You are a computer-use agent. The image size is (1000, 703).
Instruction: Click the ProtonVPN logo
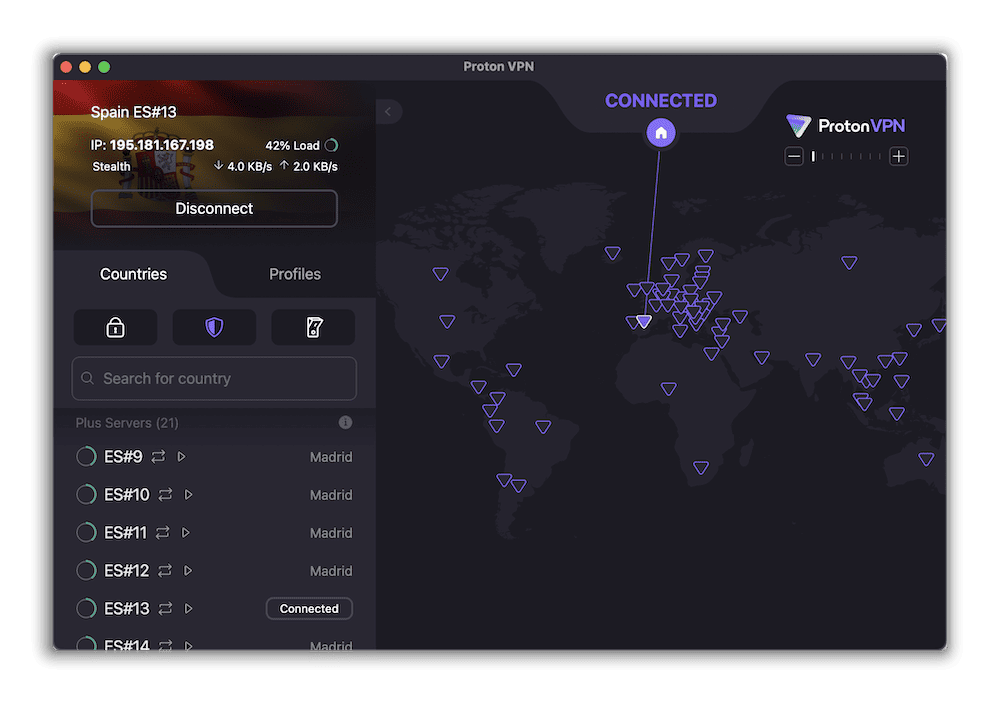tap(845, 126)
